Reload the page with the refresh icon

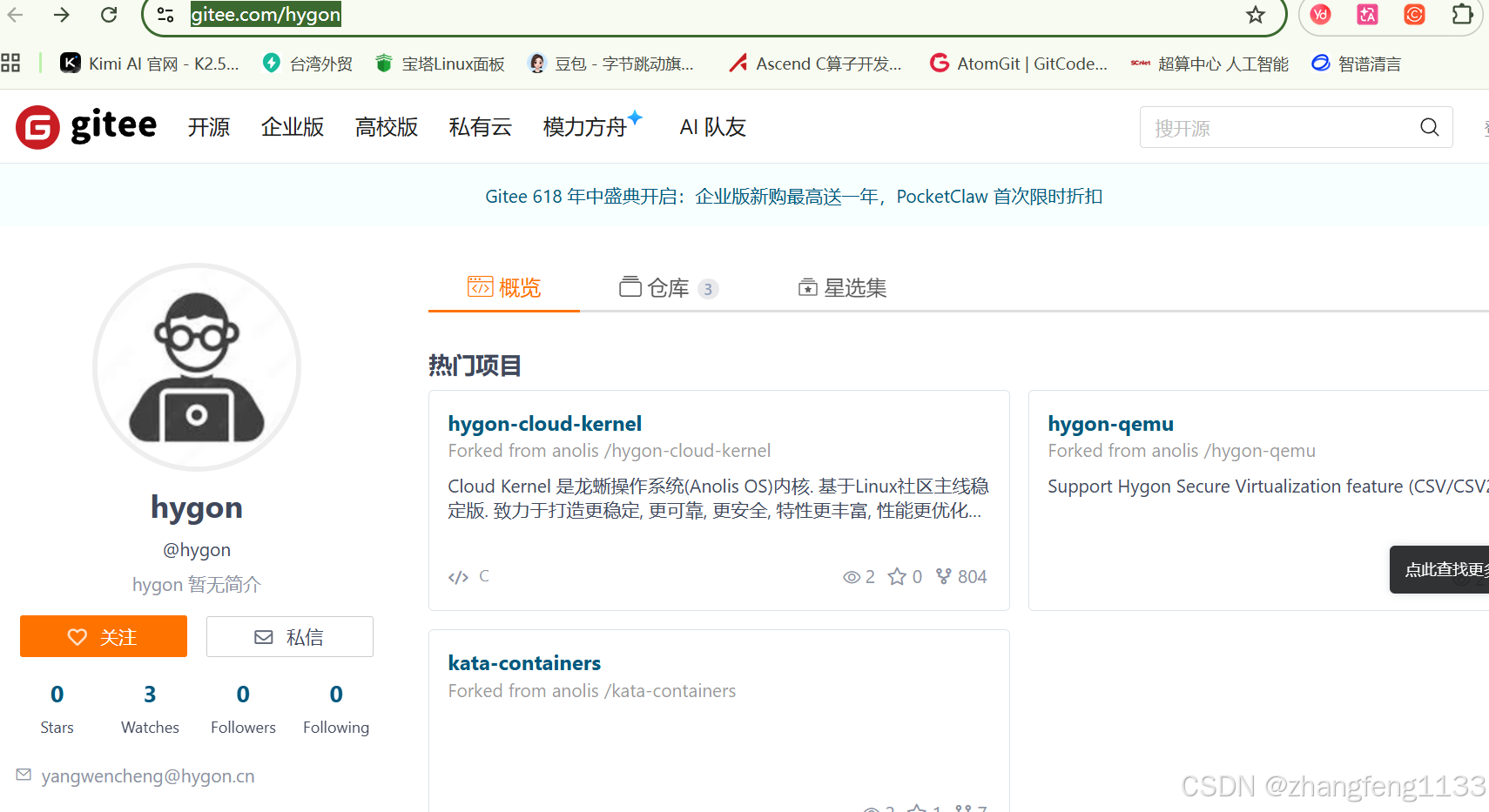109,15
